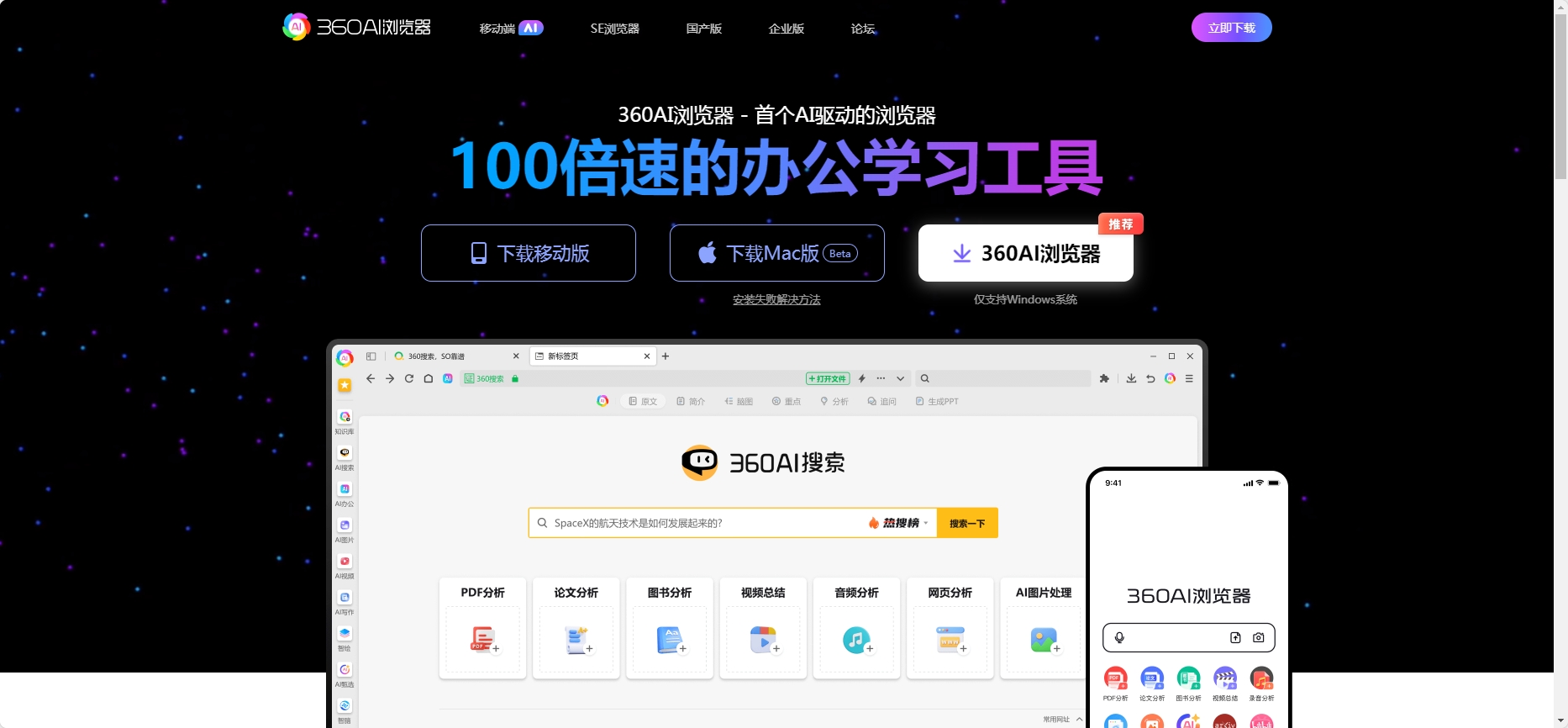Open the 视频总结 card

(763, 627)
